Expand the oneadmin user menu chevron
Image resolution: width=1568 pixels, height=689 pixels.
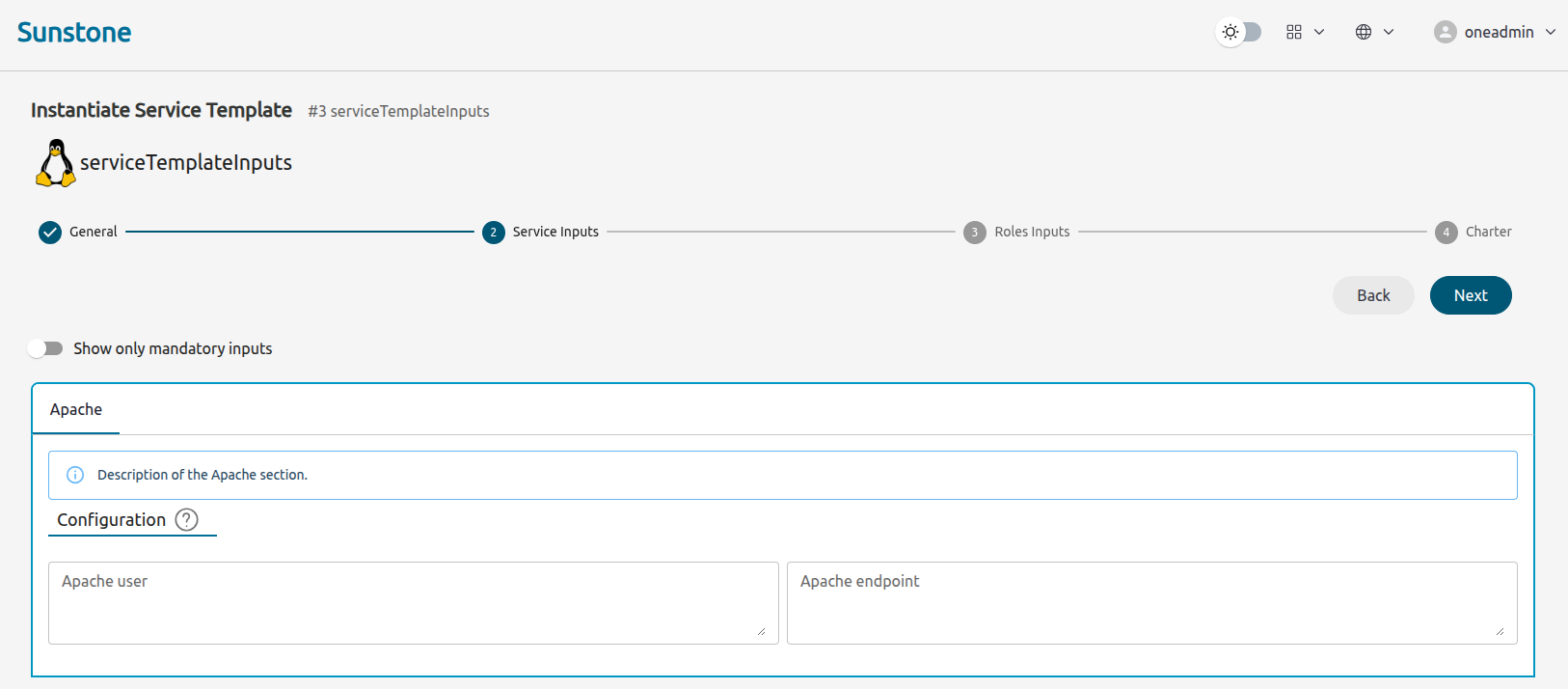click(x=1551, y=32)
